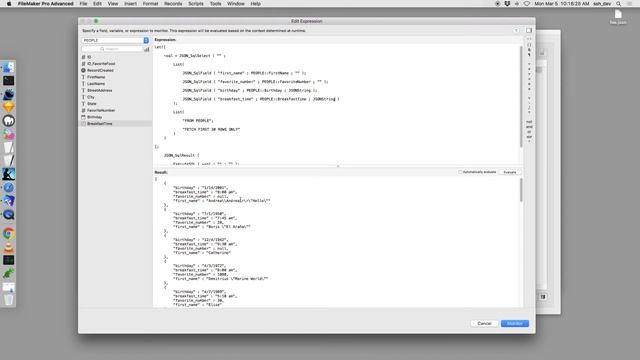Open the Scripts menu
Viewport: 640px width, 360px height.
tap(196, 4)
